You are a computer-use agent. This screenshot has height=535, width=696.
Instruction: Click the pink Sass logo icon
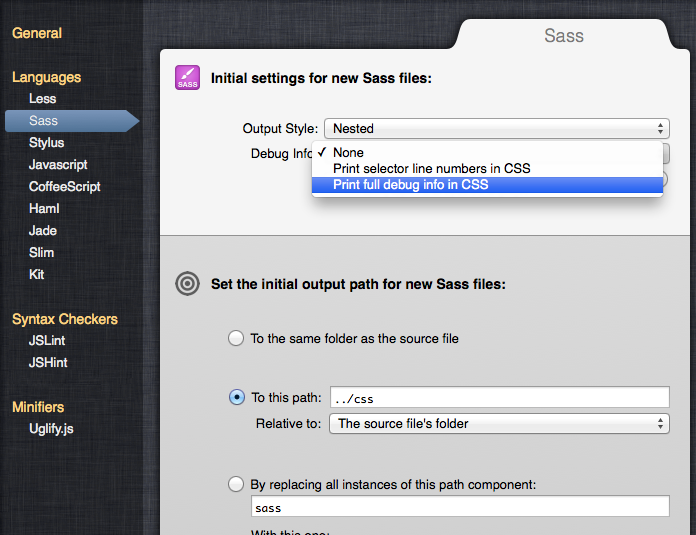tap(187, 78)
